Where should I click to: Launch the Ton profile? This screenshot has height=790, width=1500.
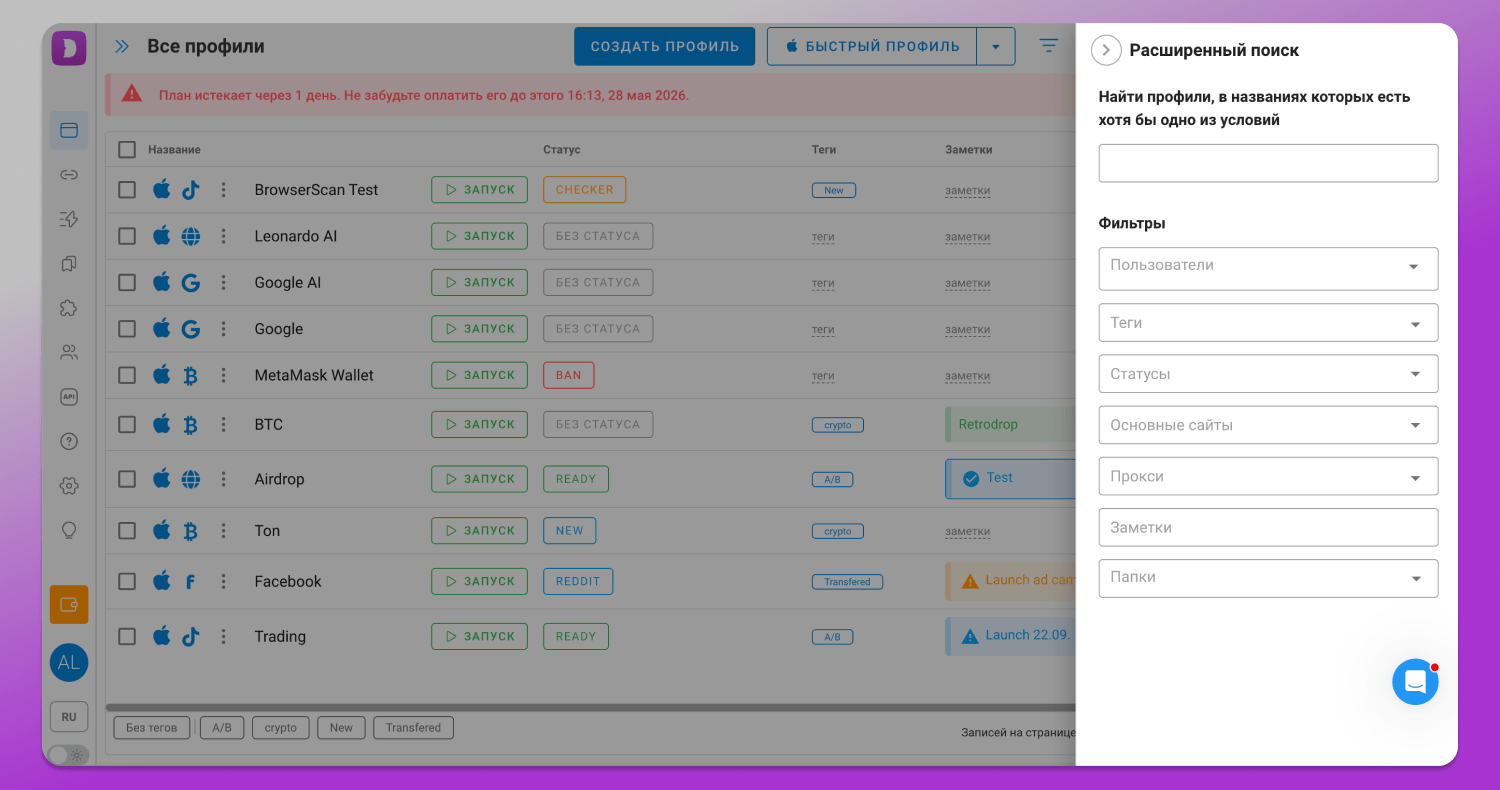click(x=479, y=530)
